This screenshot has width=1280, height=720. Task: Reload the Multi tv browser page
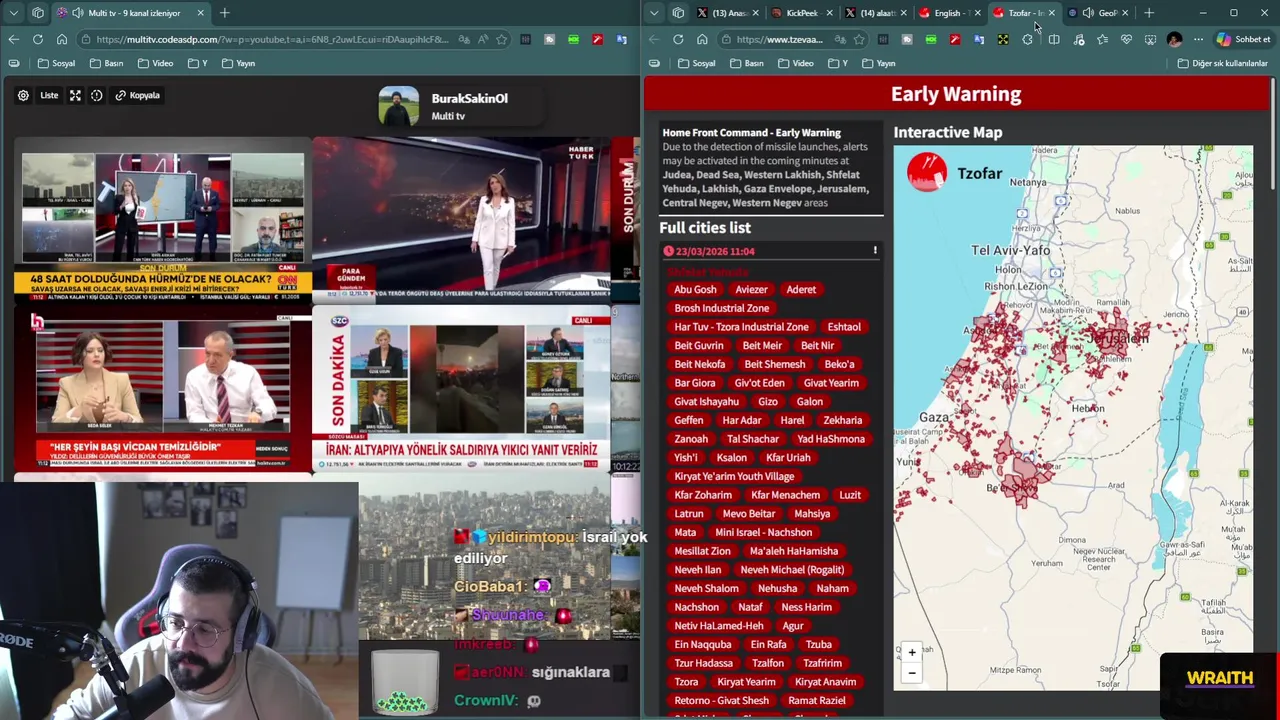[x=37, y=39]
